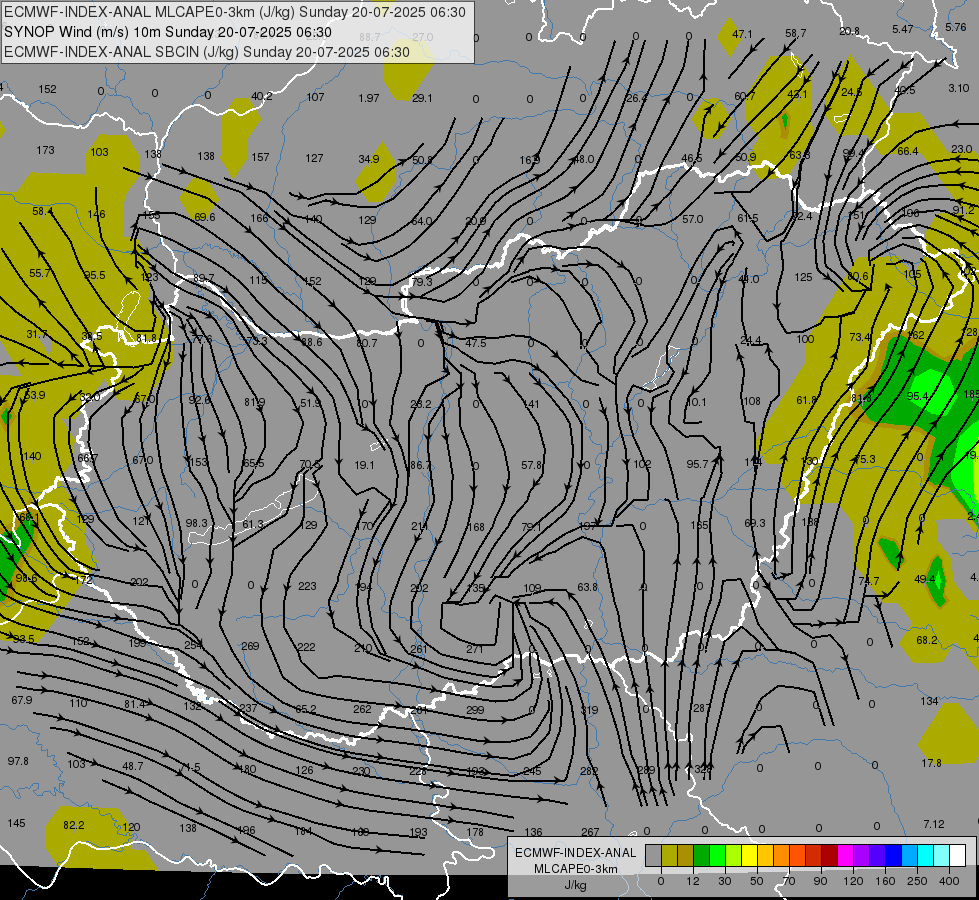Click the map value 299
This screenshot has height=900, width=979.
pyautogui.click(x=475, y=710)
